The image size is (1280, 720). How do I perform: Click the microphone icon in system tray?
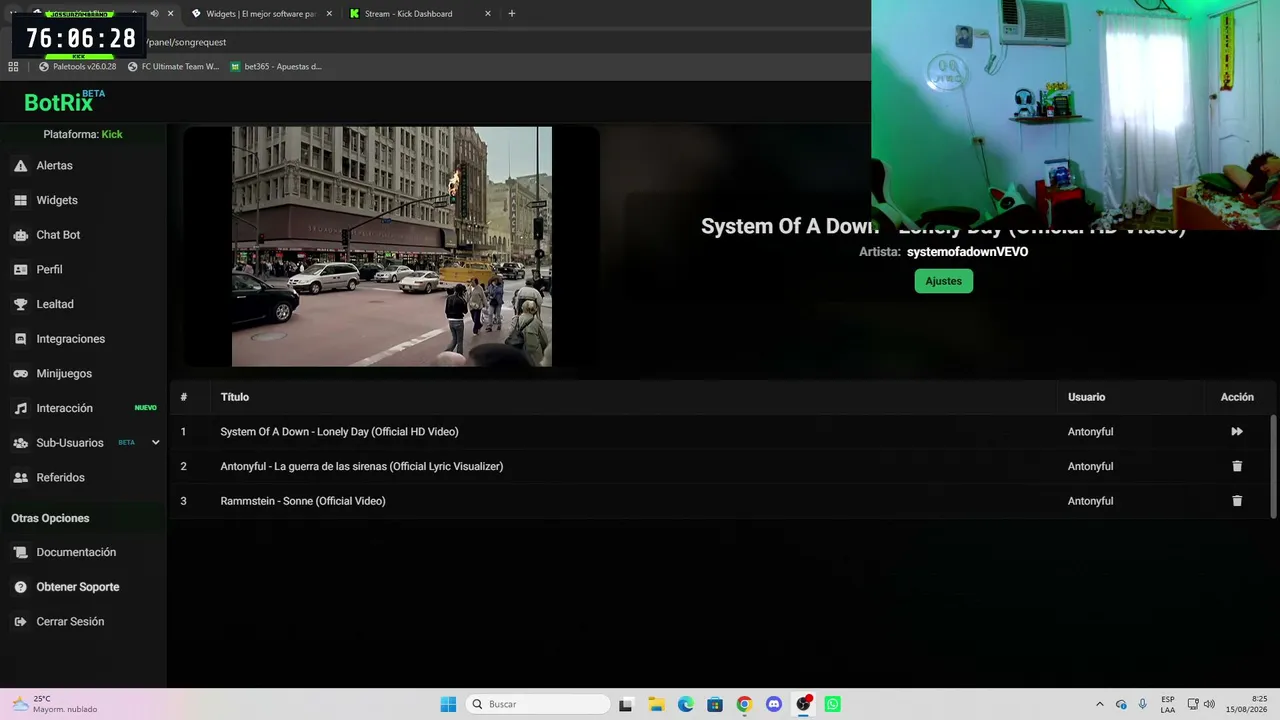point(1143,704)
